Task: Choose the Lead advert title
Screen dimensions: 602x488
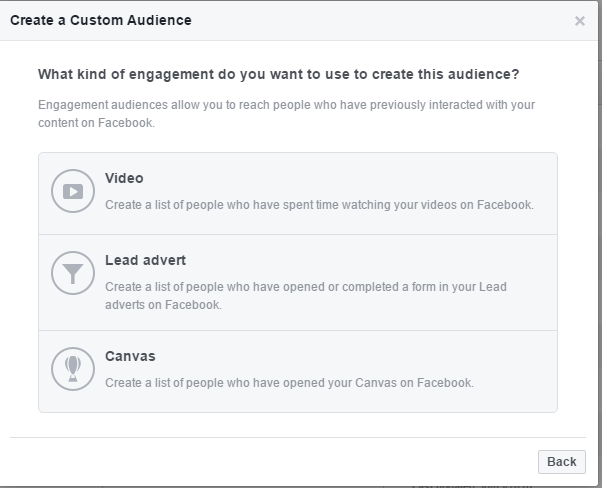Action: pyautogui.click(x=144, y=260)
